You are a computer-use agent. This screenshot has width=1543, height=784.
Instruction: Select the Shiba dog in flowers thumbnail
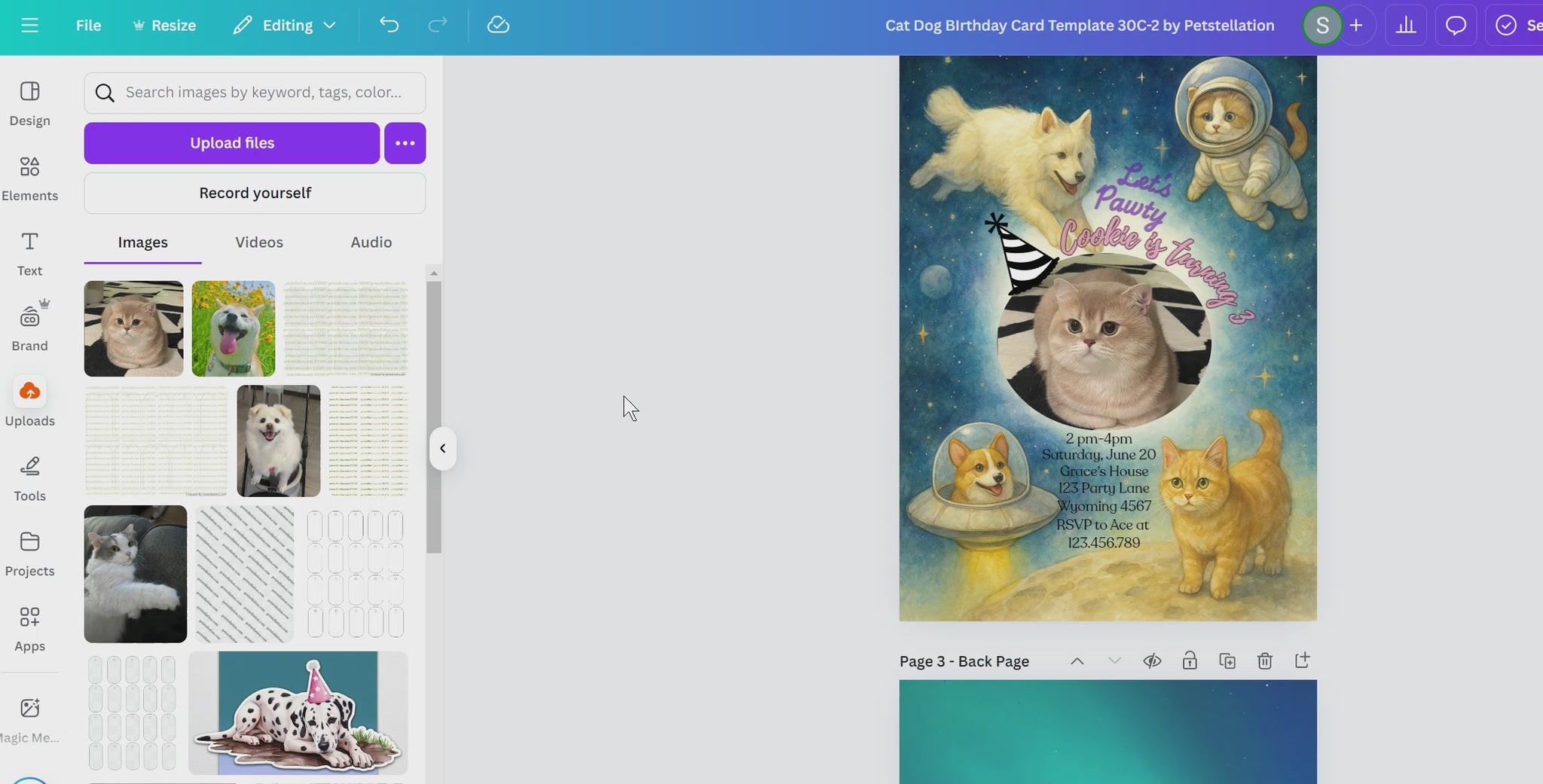point(233,328)
